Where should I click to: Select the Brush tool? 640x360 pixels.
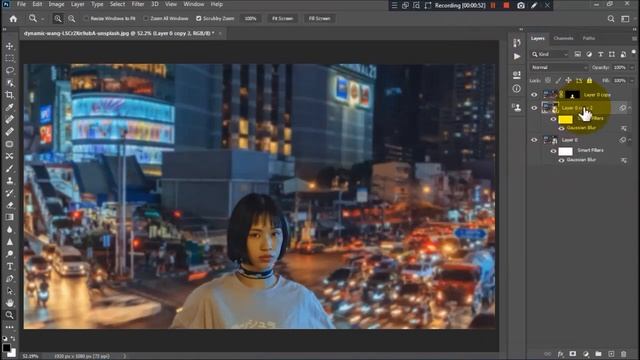click(x=9, y=169)
